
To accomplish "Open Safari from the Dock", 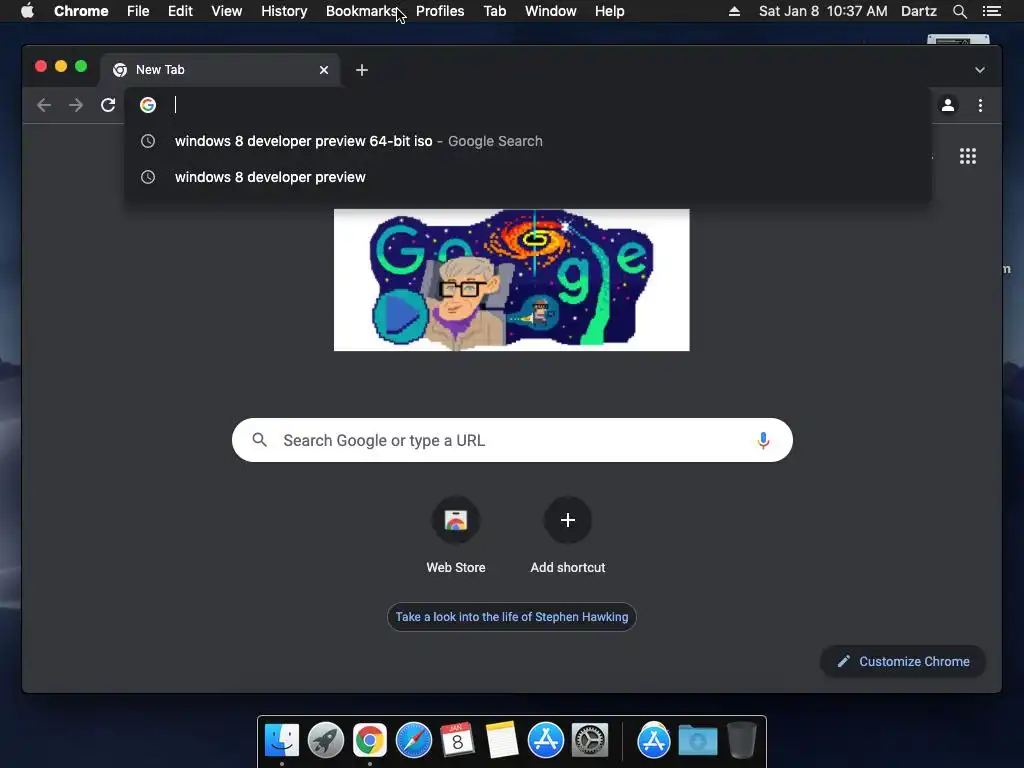I will [x=414, y=741].
